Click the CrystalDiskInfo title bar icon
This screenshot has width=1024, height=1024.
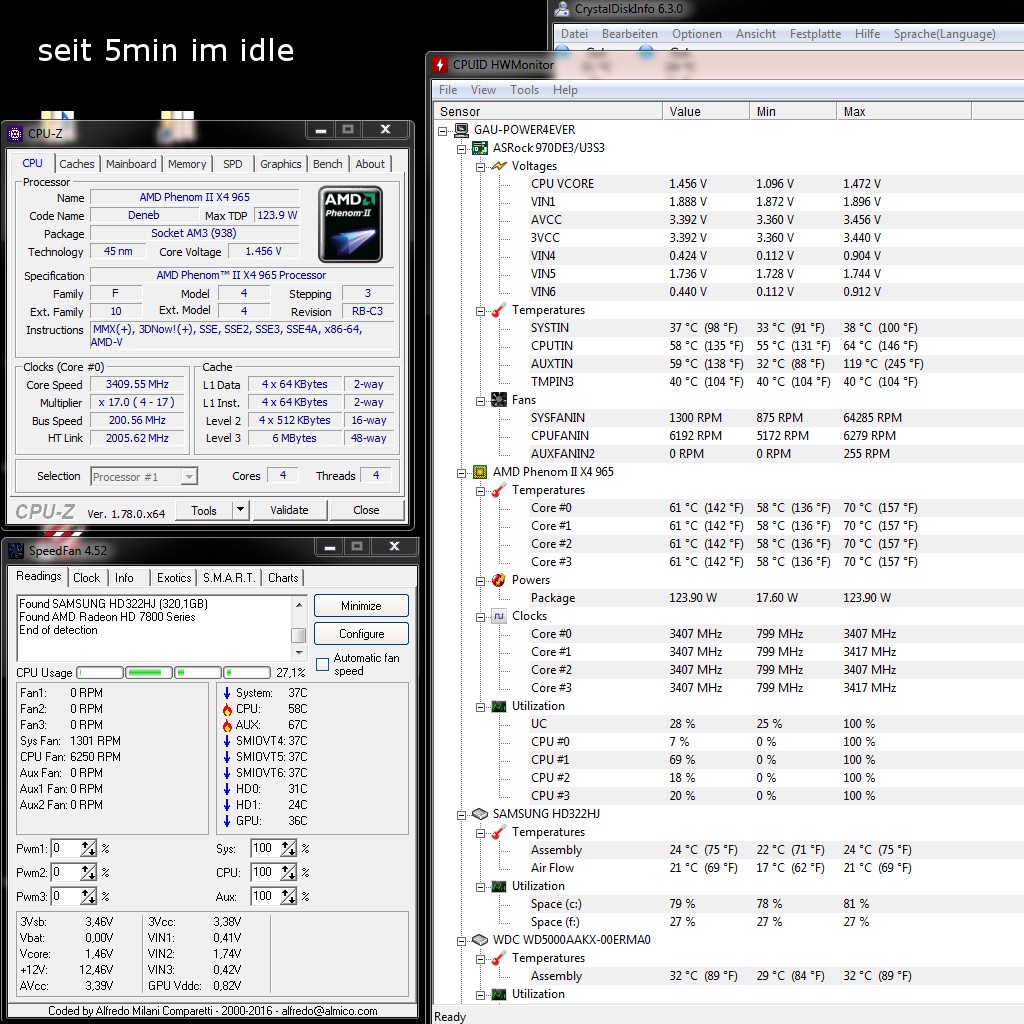(562, 9)
